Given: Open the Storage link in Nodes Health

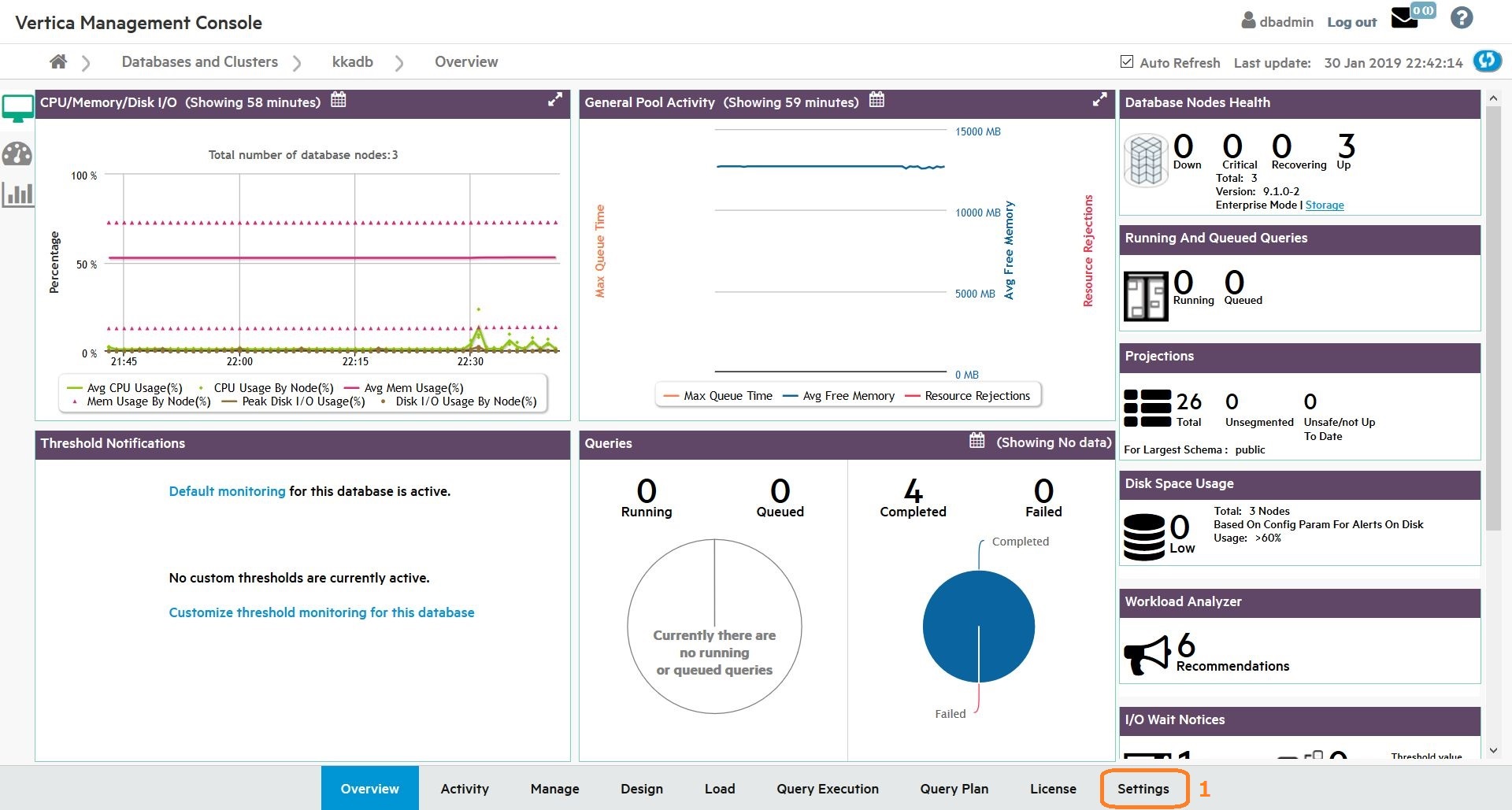Looking at the screenshot, I should [1325, 205].
